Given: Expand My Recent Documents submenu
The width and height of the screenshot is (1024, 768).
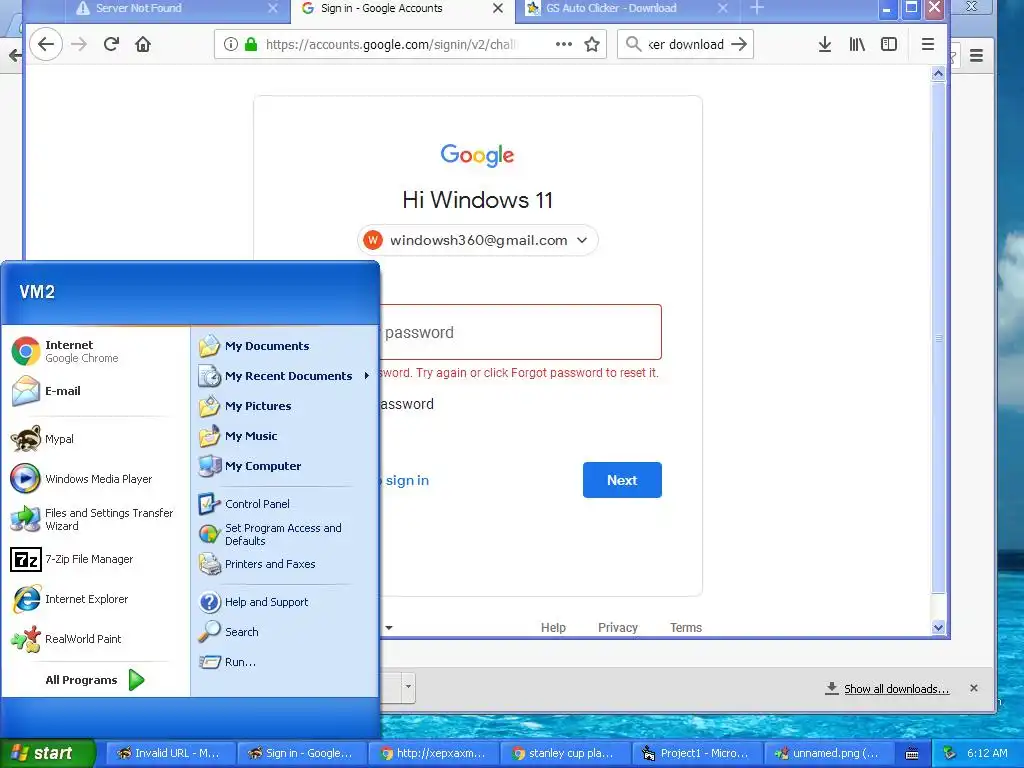Looking at the screenshot, I should [285, 376].
